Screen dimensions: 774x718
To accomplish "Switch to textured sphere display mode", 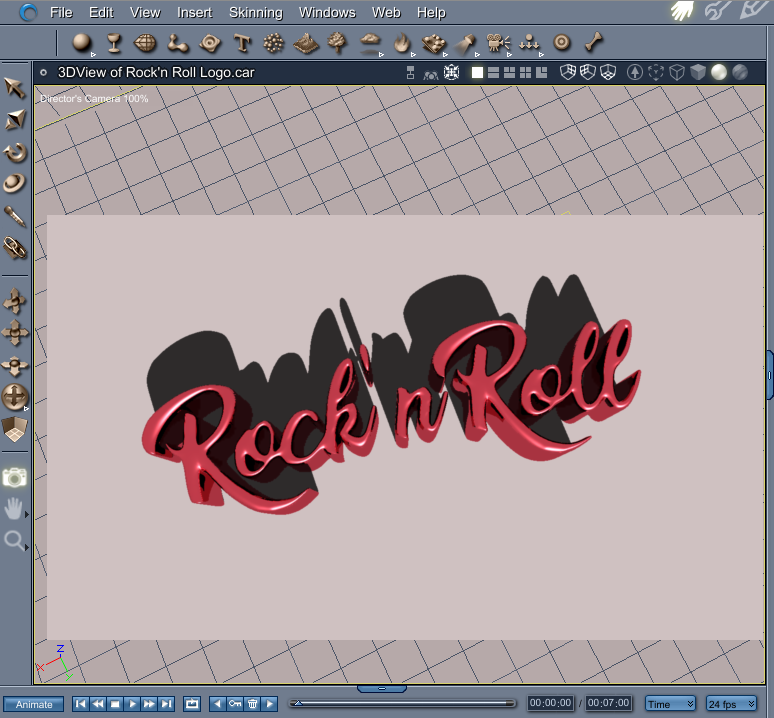I will tap(739, 73).
